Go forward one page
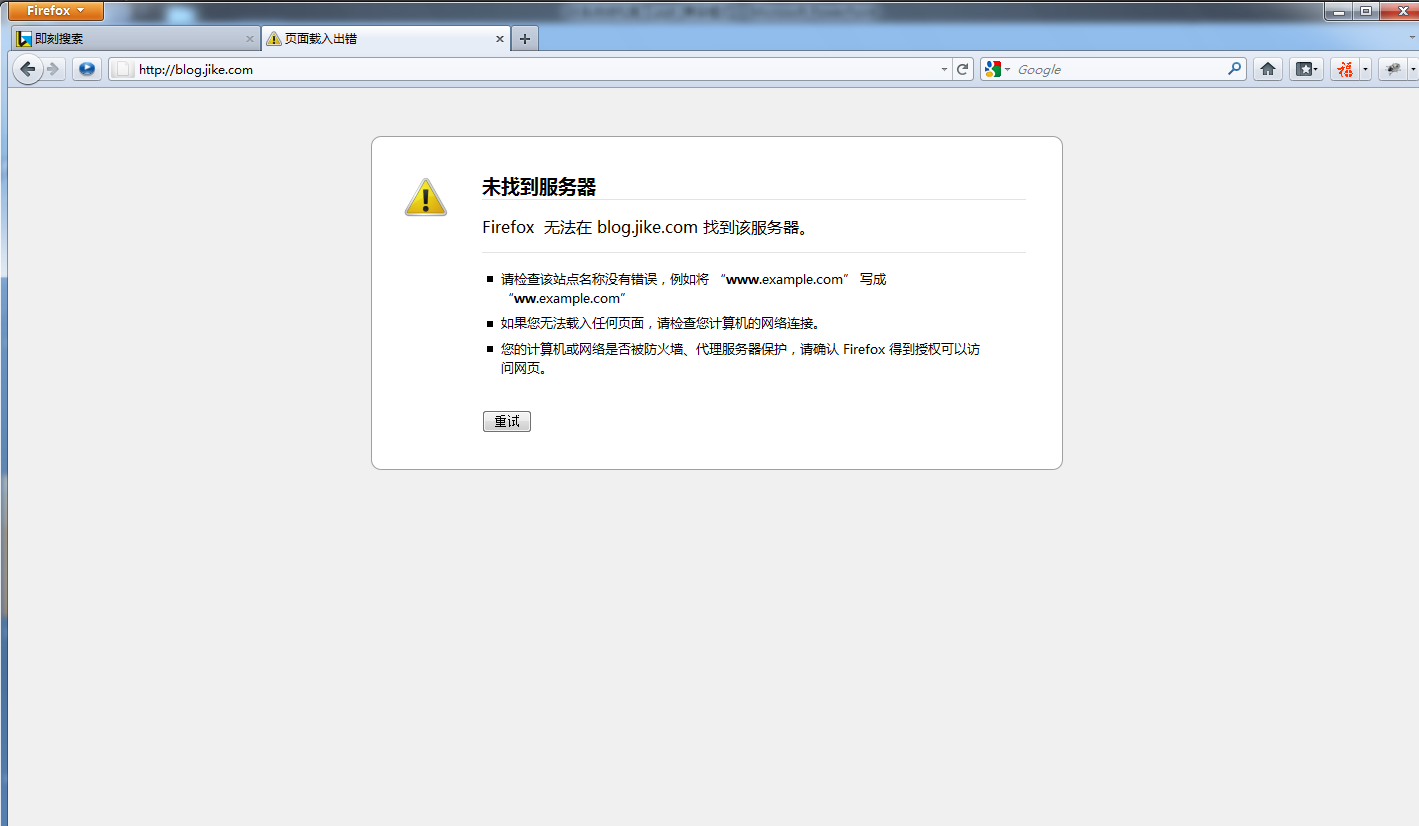 click(x=54, y=69)
